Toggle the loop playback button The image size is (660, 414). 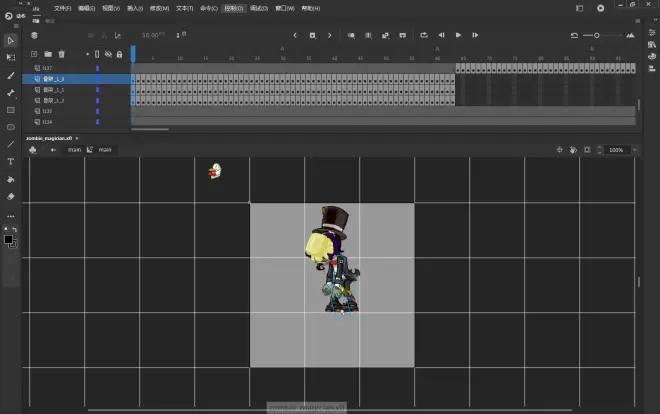[424, 35]
